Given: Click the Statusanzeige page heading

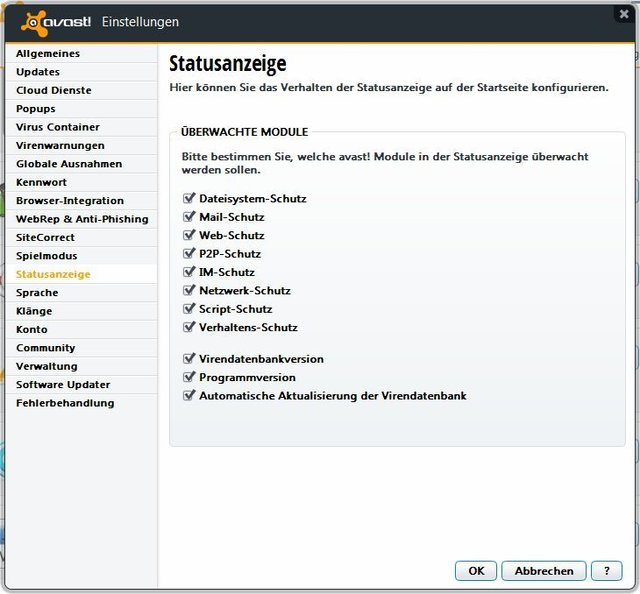Looking at the screenshot, I should 228,64.
